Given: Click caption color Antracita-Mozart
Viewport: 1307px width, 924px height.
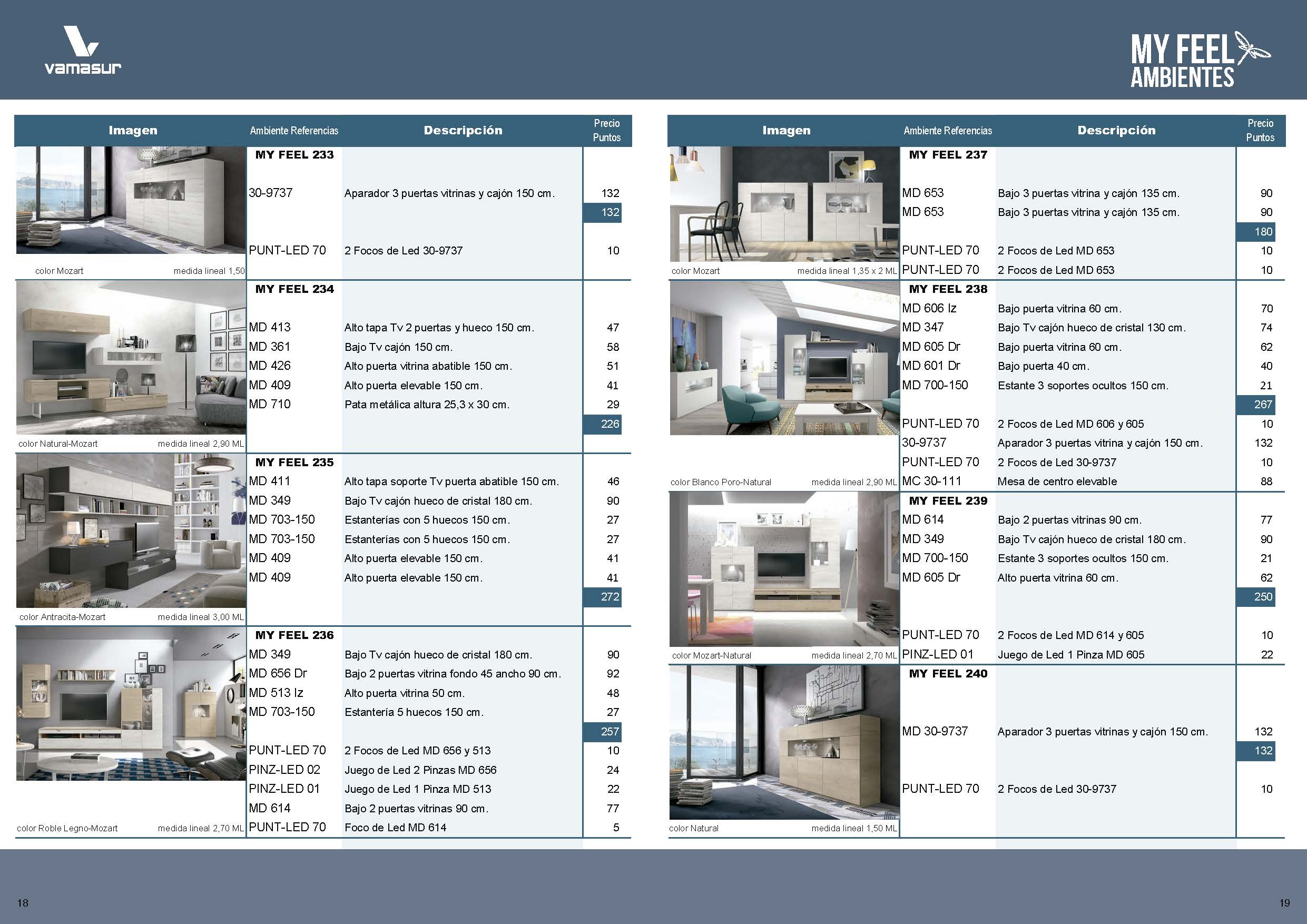Looking at the screenshot, I should click(62, 616).
